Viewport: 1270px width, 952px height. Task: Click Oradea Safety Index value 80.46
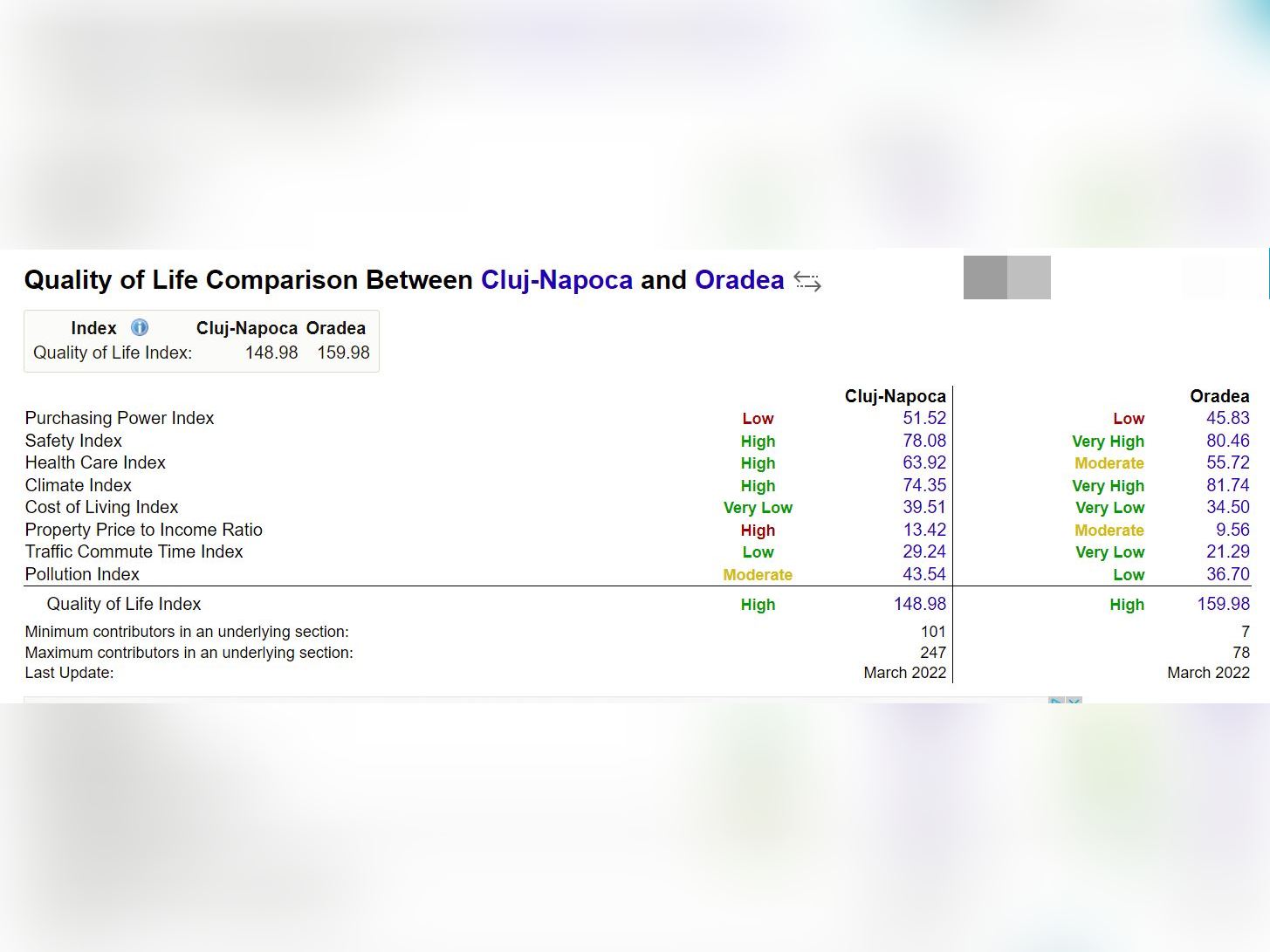(x=1227, y=441)
